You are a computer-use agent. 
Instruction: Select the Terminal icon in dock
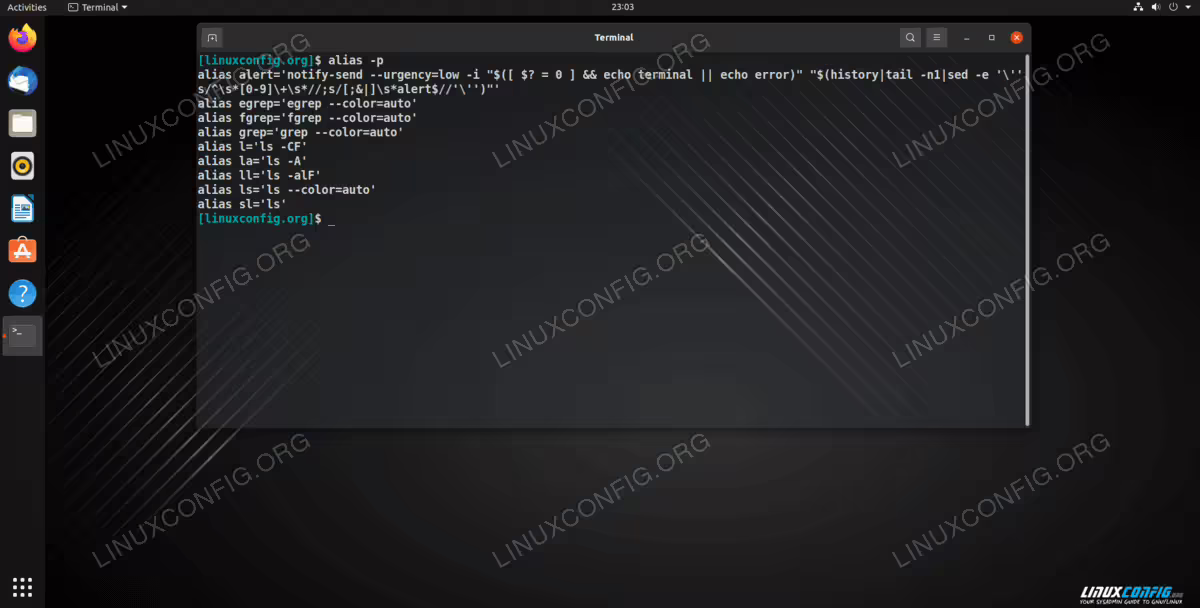(22, 336)
